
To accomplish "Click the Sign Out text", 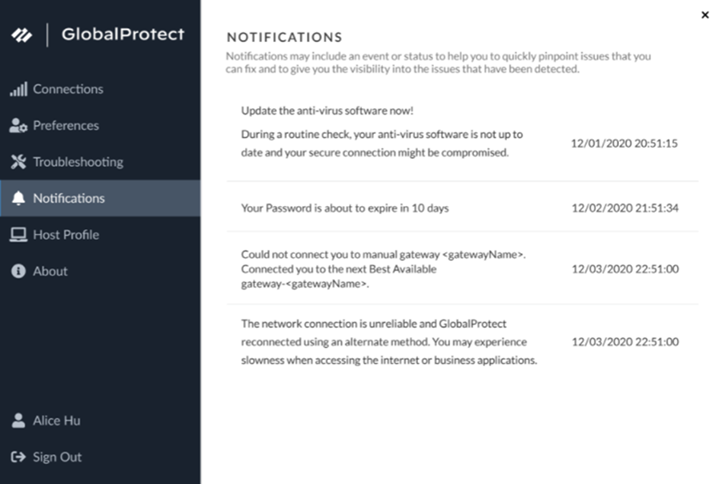I will [x=57, y=457].
